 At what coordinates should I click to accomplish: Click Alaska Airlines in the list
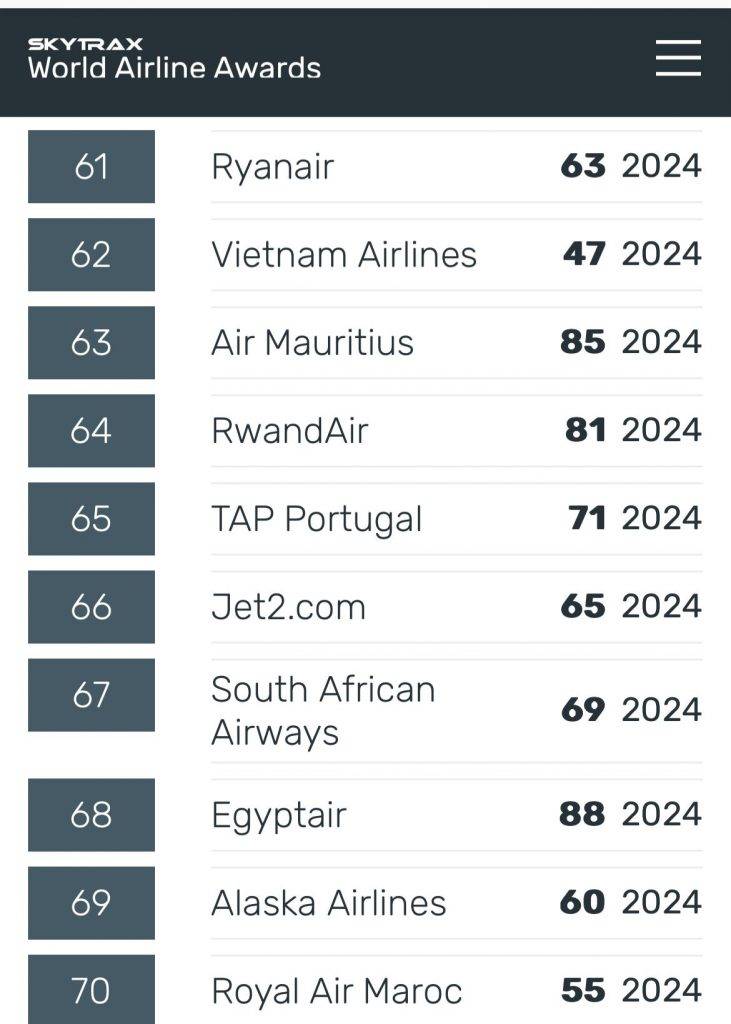point(329,903)
